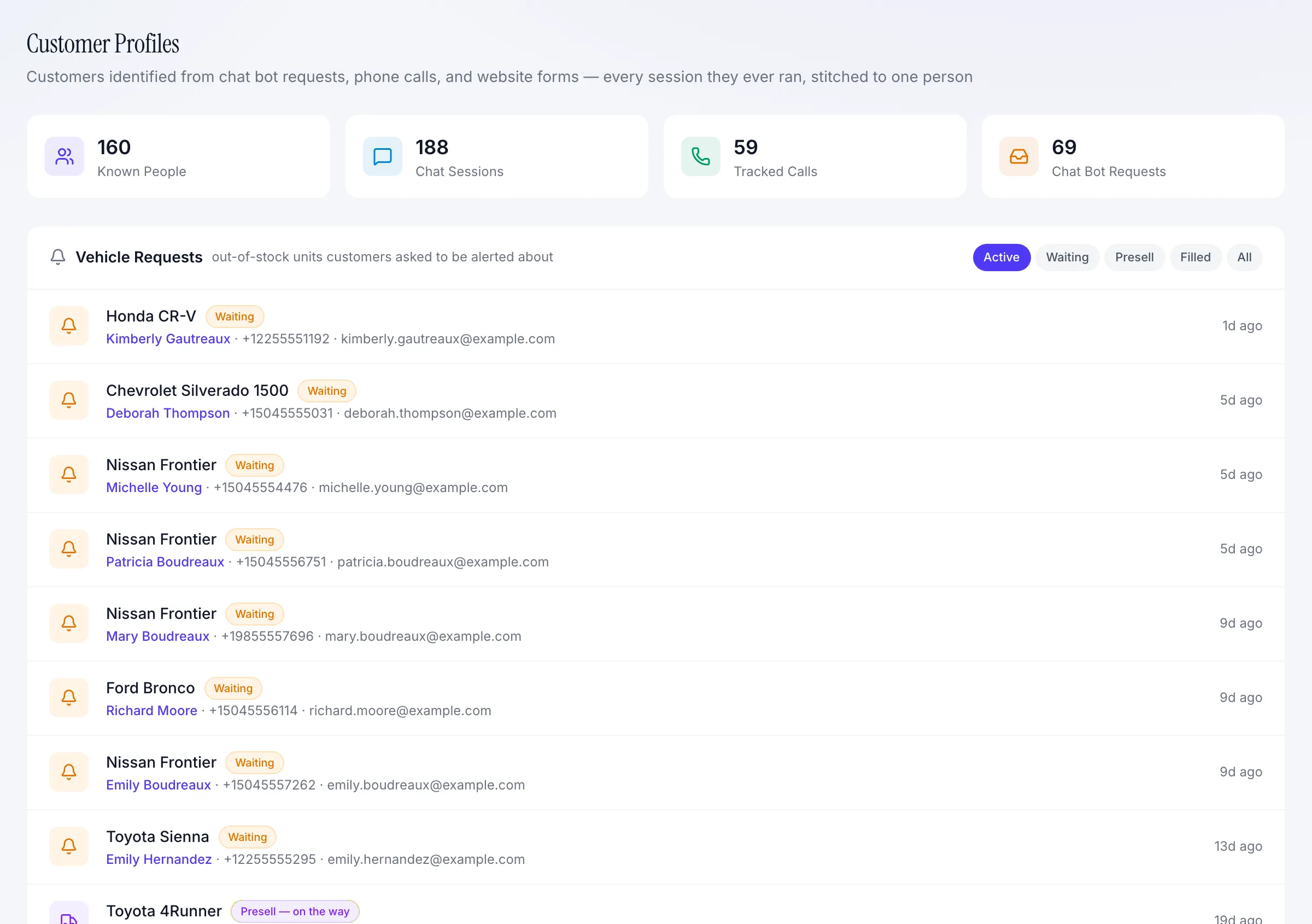Click the Known People users icon
The height and width of the screenshot is (924, 1312).
pyautogui.click(x=65, y=156)
